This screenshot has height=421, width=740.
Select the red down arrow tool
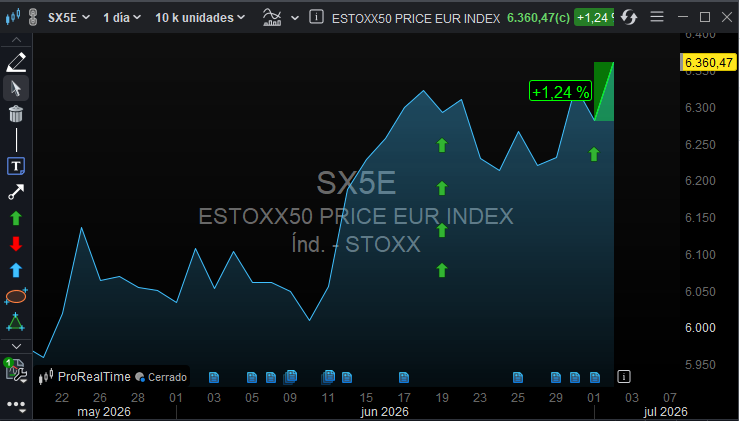pos(16,244)
